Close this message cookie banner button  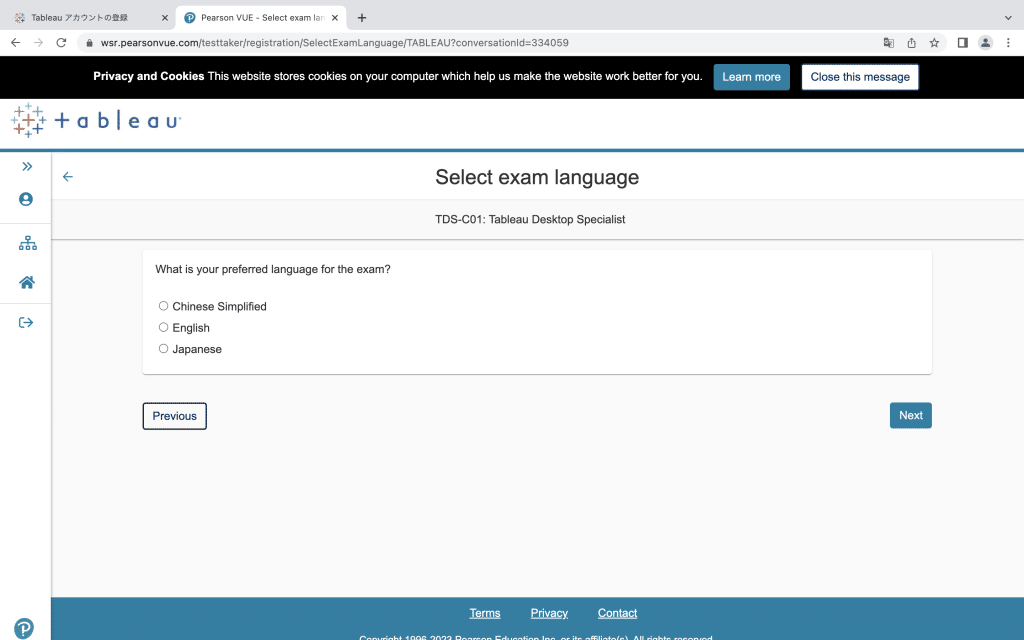[860, 77]
